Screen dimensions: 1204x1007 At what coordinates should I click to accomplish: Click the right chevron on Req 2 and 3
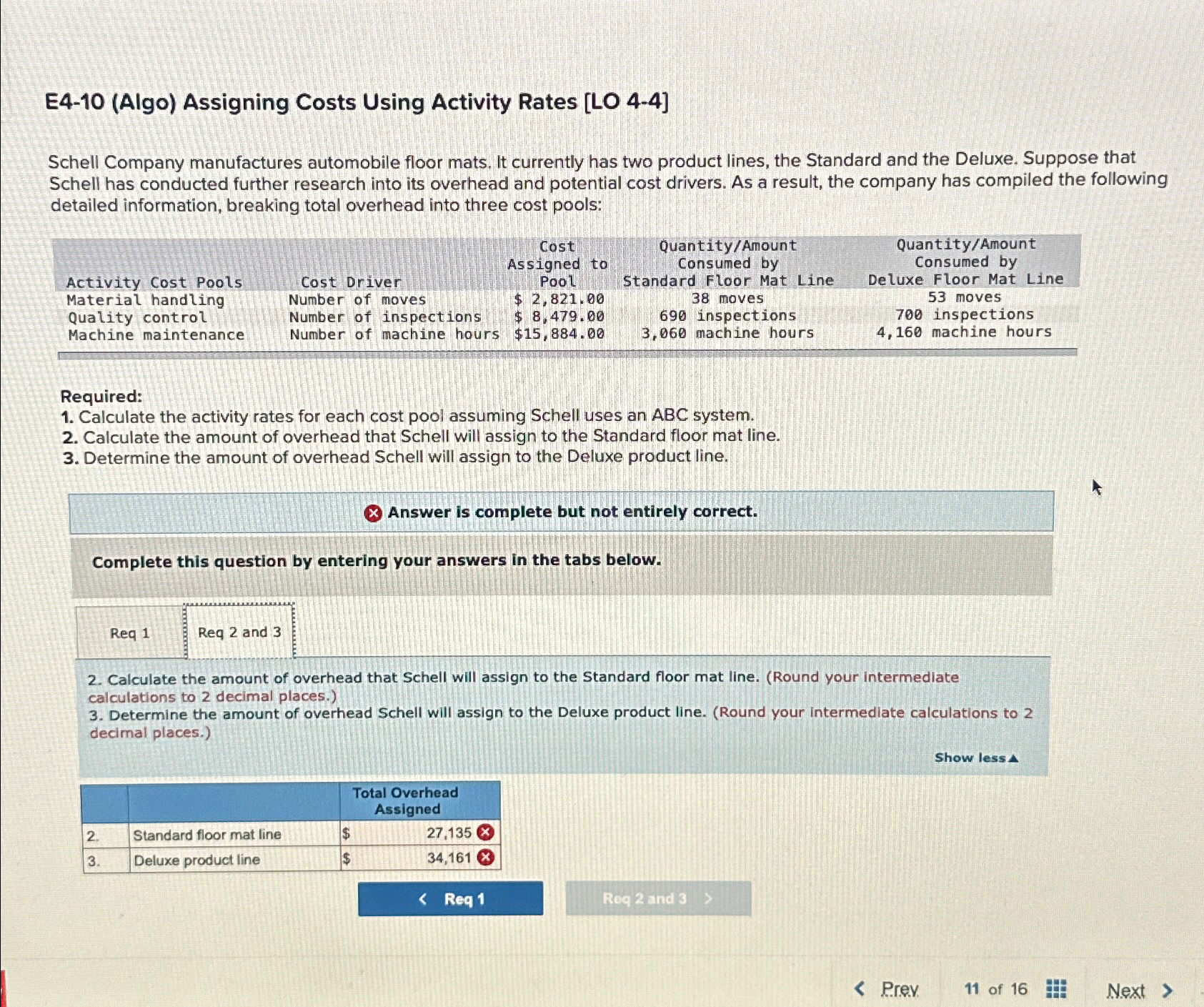[x=708, y=898]
